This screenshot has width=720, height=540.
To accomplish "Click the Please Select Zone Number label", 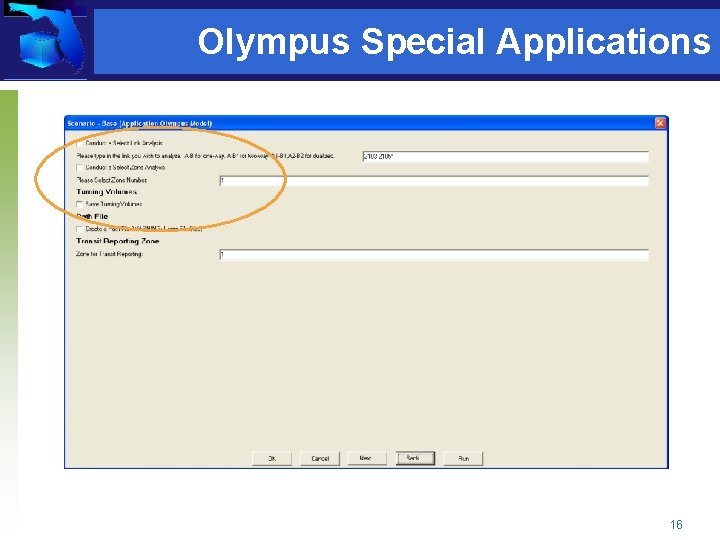I will click(112, 180).
